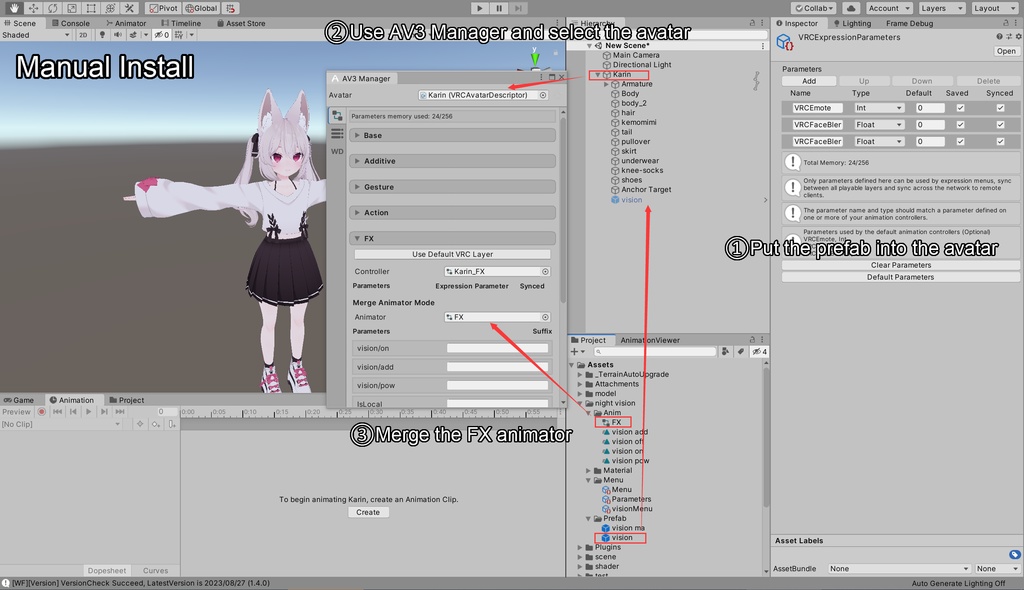Switch to the Timeline tab

click(181, 23)
